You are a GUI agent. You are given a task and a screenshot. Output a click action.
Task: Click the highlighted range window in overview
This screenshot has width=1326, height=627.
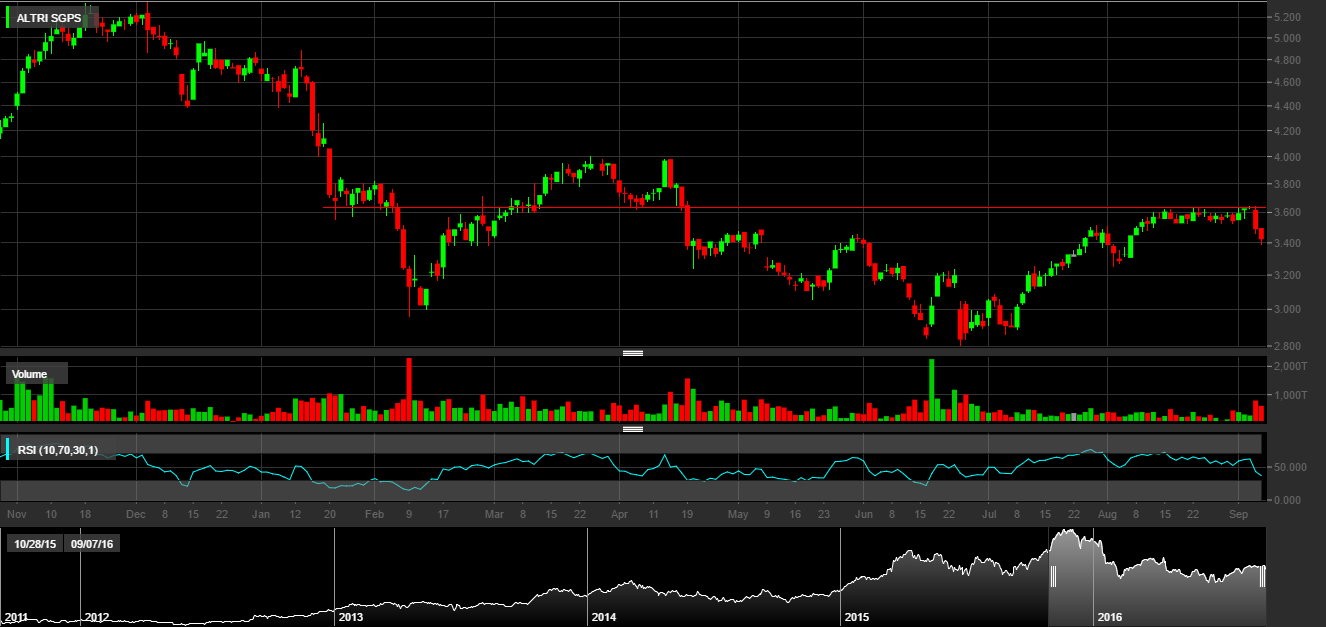(1157, 577)
